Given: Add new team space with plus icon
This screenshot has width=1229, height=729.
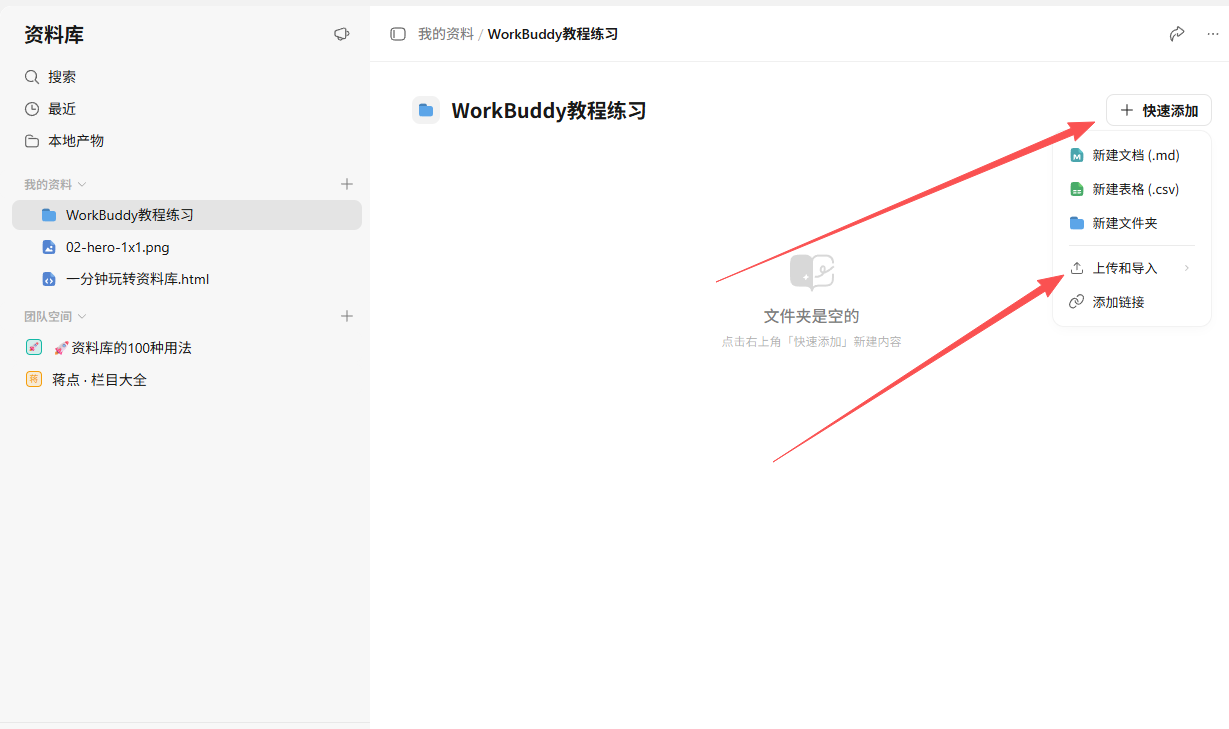Looking at the screenshot, I should click(x=347, y=316).
